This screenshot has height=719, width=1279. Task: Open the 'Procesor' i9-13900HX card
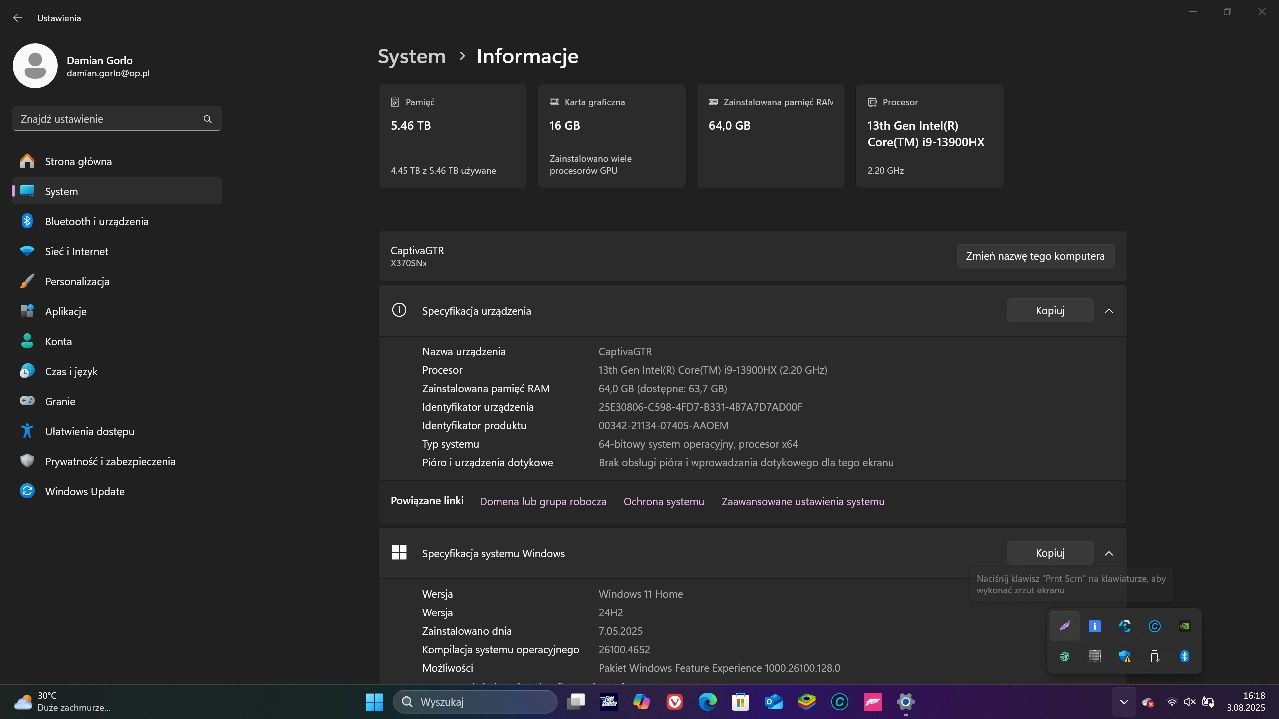pos(929,136)
